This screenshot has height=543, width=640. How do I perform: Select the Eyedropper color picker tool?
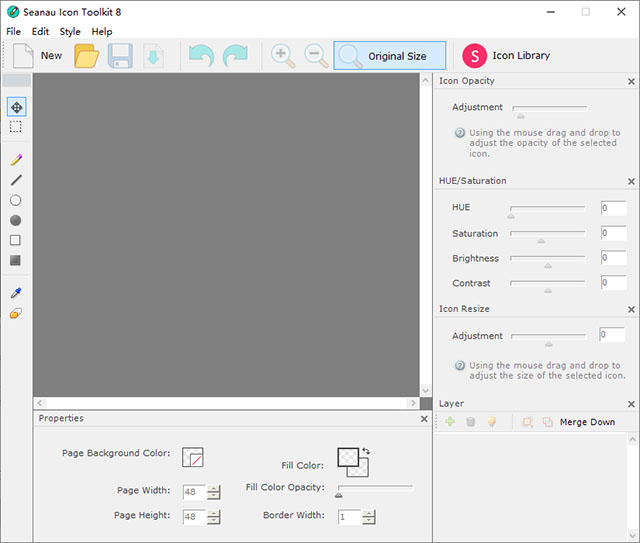[16, 293]
